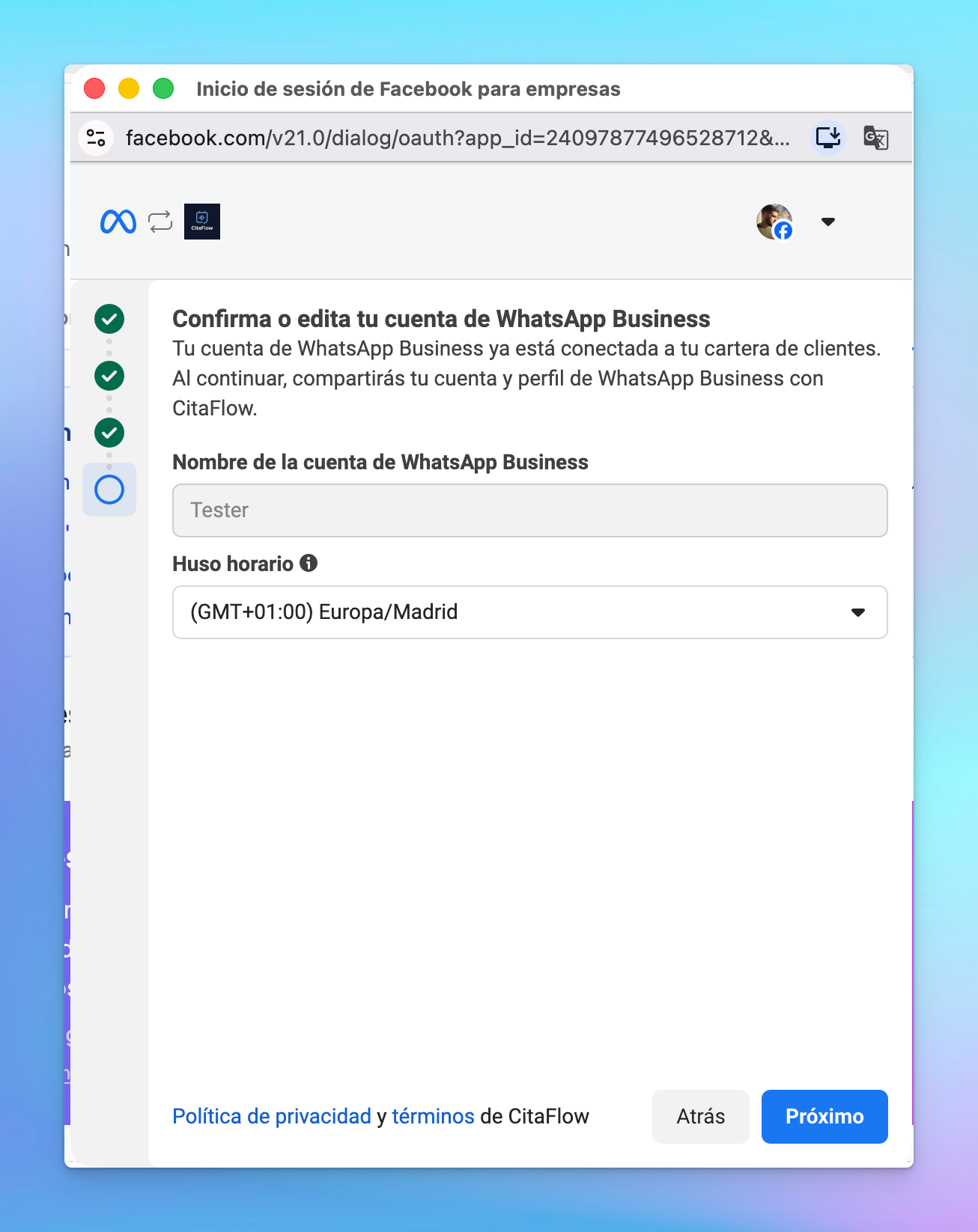The height and width of the screenshot is (1232, 978).
Task: Click the two-way sync arrows icon
Action: point(160,222)
